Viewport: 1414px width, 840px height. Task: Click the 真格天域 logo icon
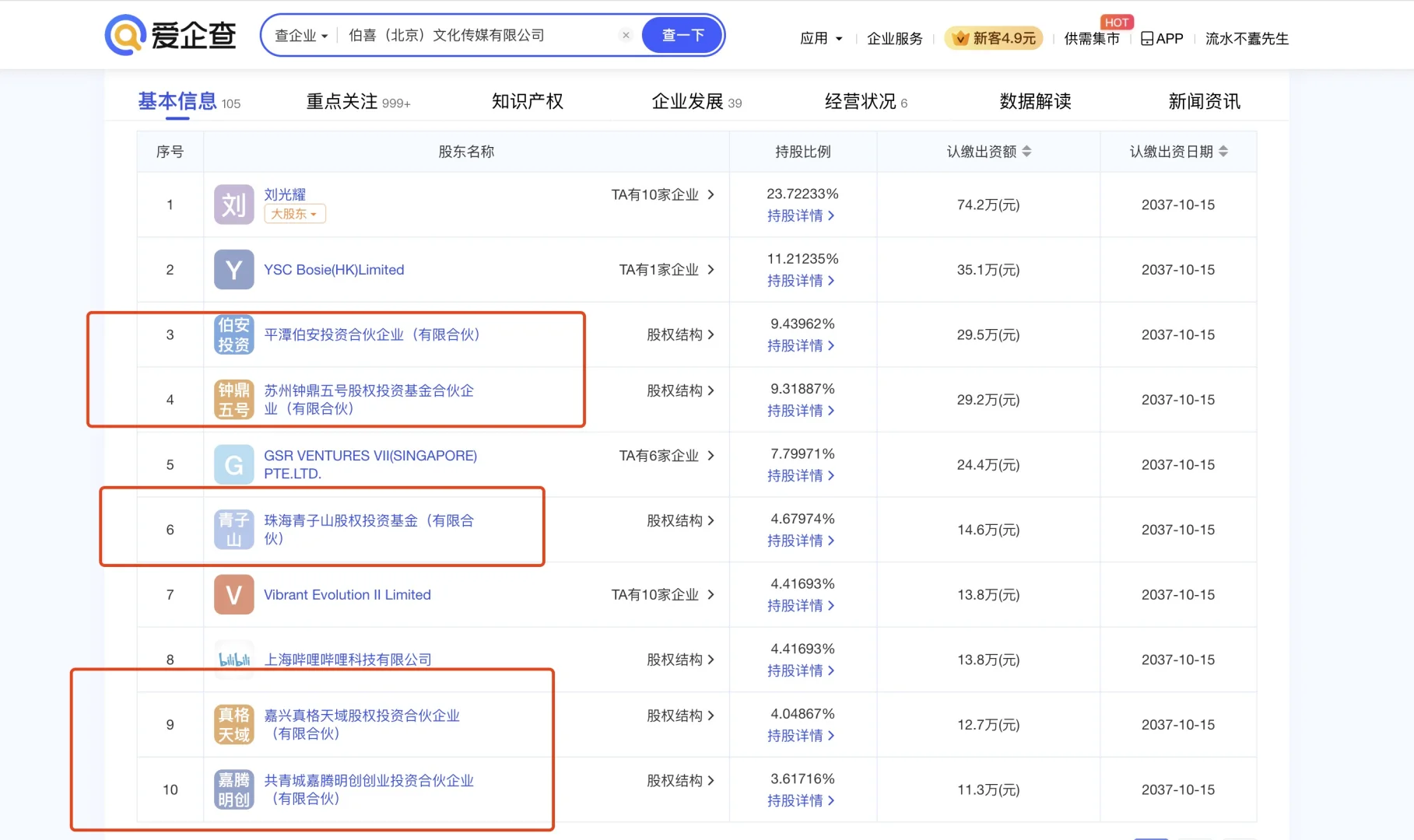(233, 725)
